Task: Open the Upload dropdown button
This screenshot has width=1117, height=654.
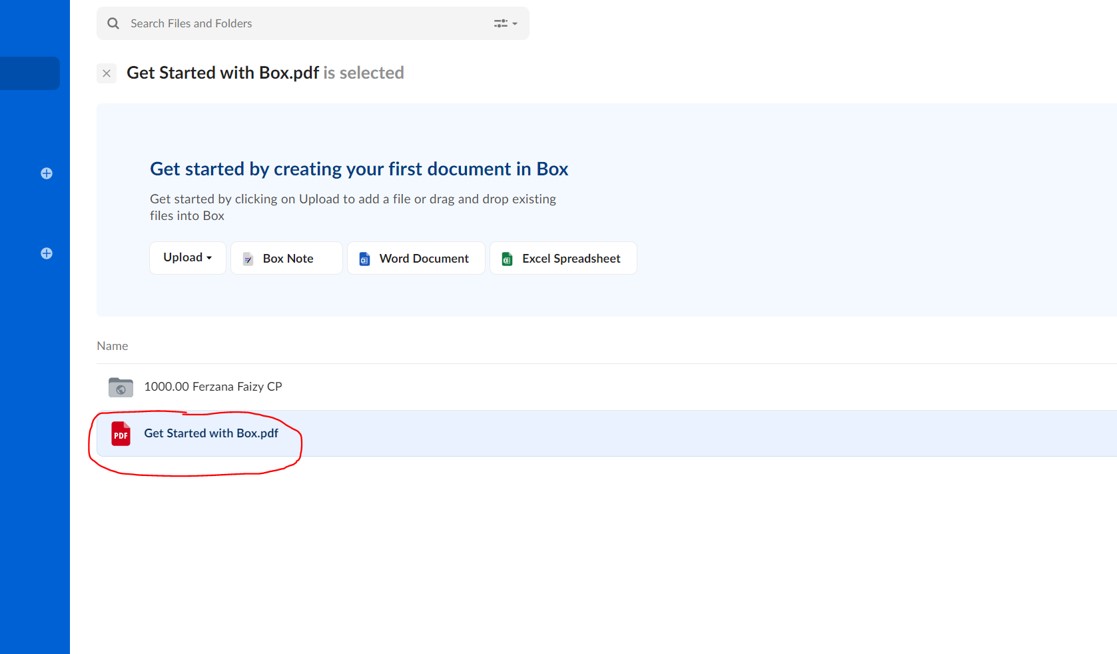Action: (187, 258)
